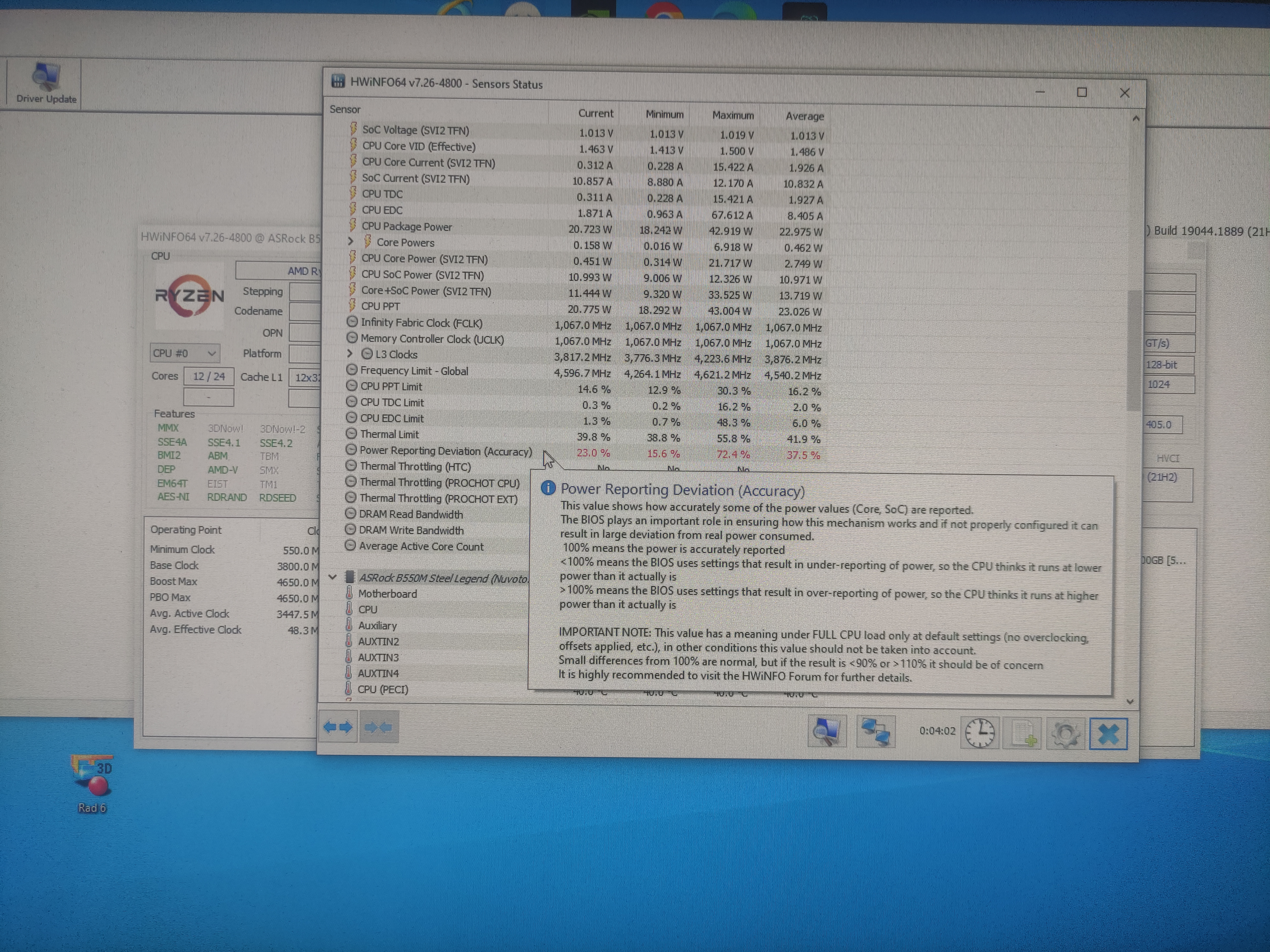Screen dimensions: 1270x952
Task: Click the vertical scrollbar thumb in sensor list
Action: coord(1133,351)
